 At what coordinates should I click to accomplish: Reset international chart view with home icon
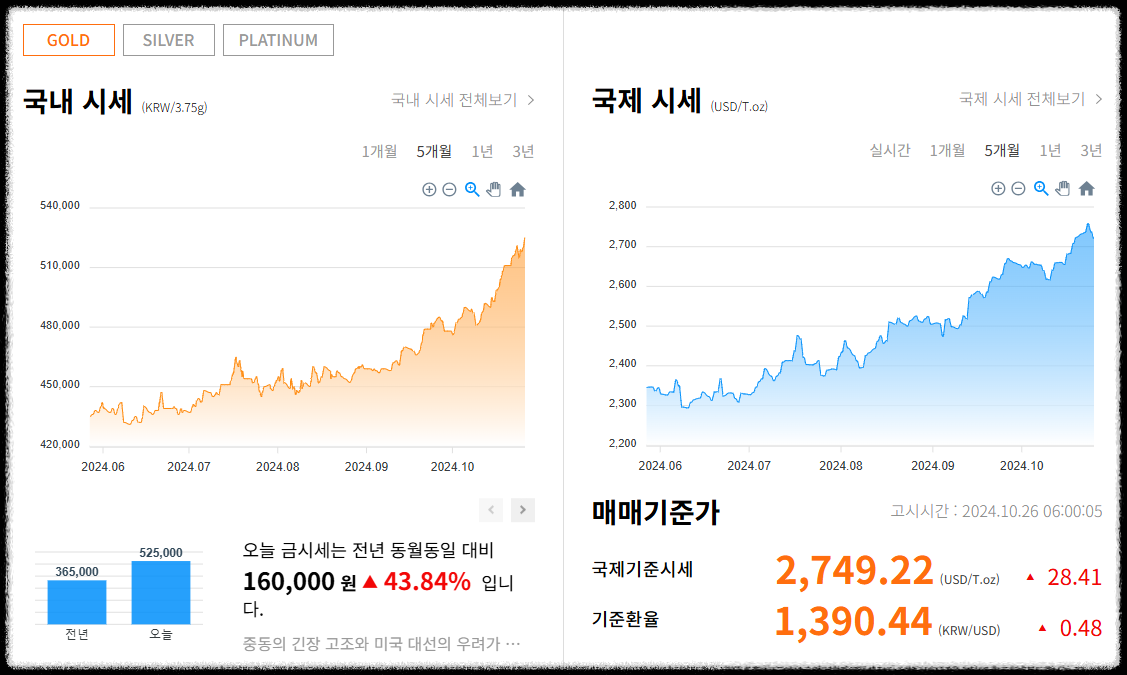(1086, 188)
